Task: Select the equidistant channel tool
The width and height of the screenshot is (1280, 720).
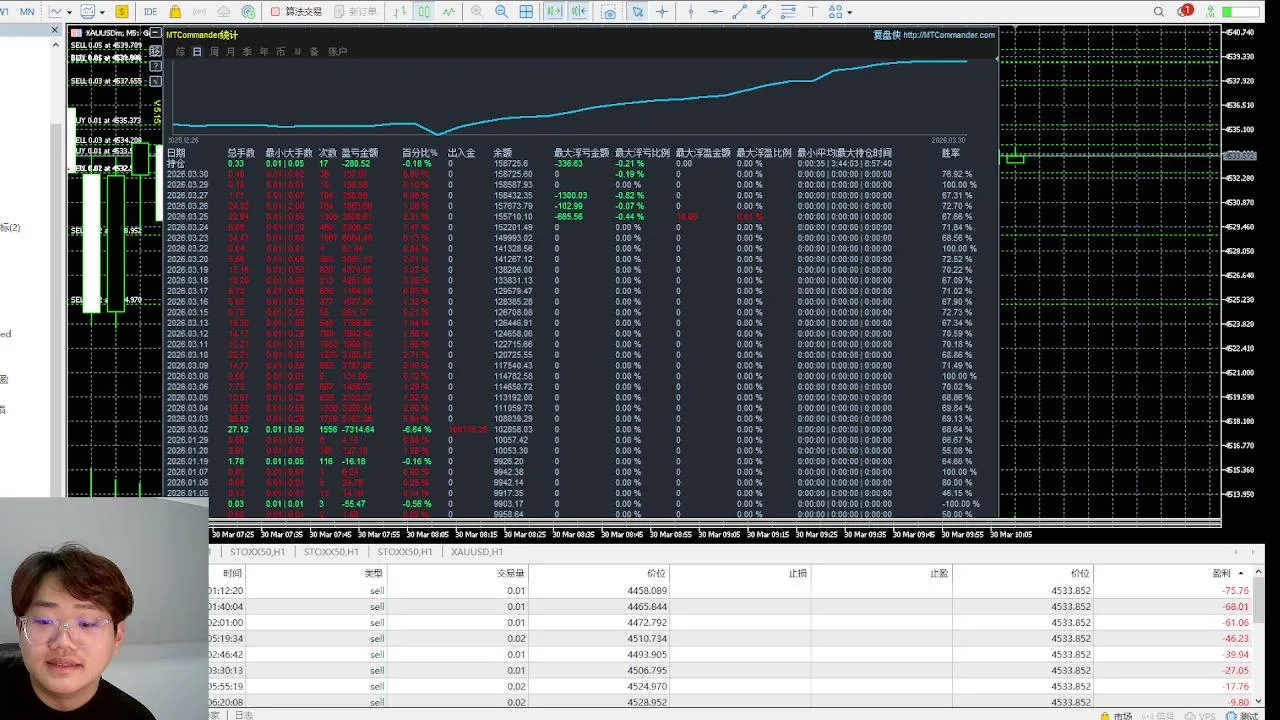Action: point(764,12)
